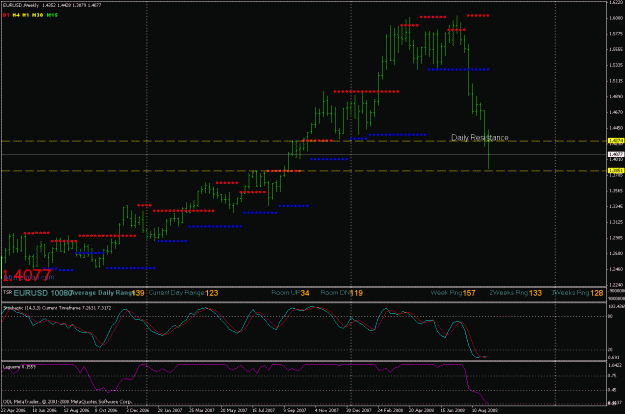
Task: Click the 2Weeks Rng 133 value
Action: click(x=535, y=293)
